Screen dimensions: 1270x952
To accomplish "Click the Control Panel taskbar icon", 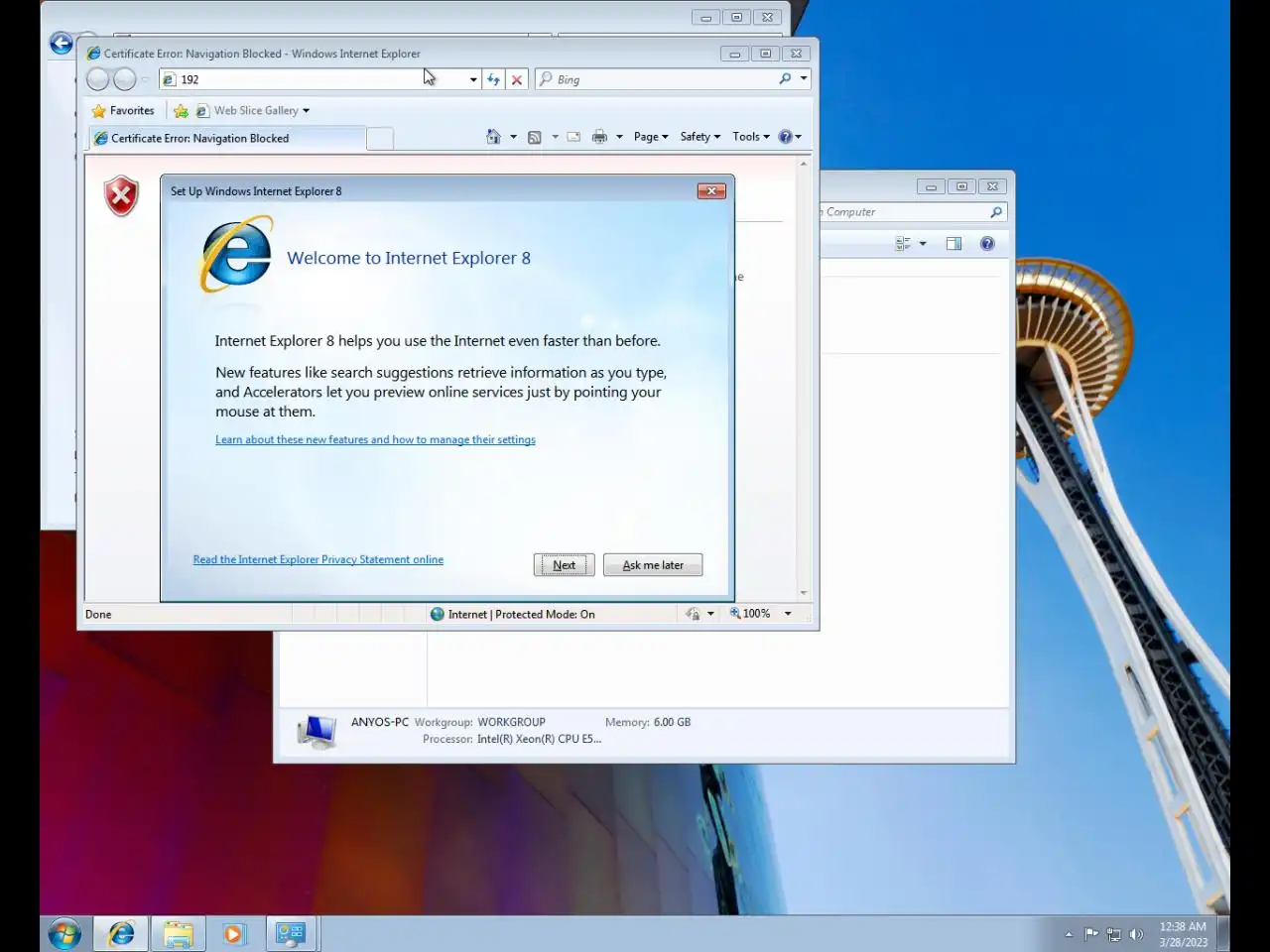I will coord(292,933).
